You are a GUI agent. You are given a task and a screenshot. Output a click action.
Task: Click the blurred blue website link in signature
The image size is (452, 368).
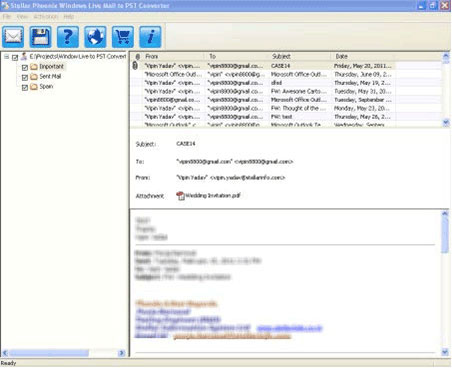[290, 328]
